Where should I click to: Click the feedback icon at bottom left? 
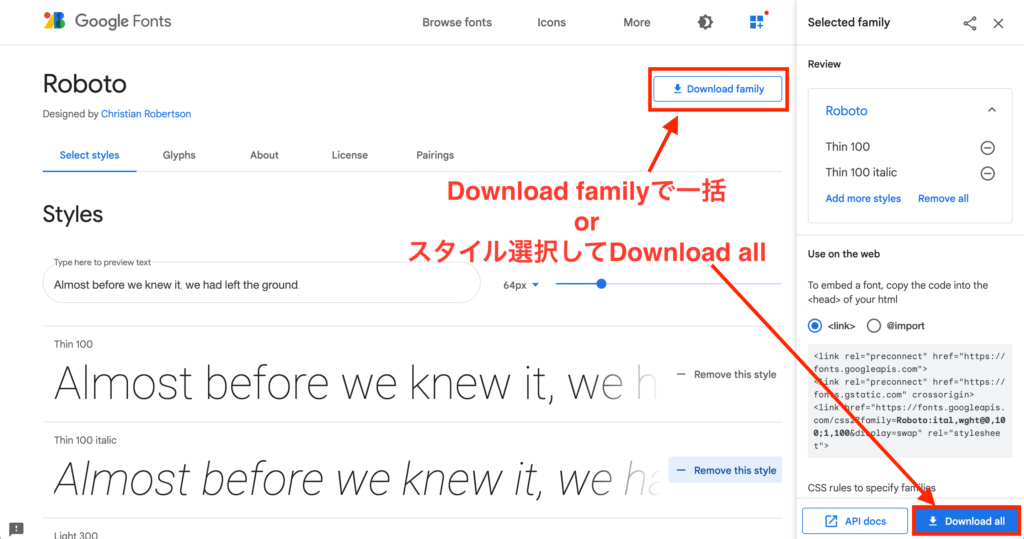point(16,529)
